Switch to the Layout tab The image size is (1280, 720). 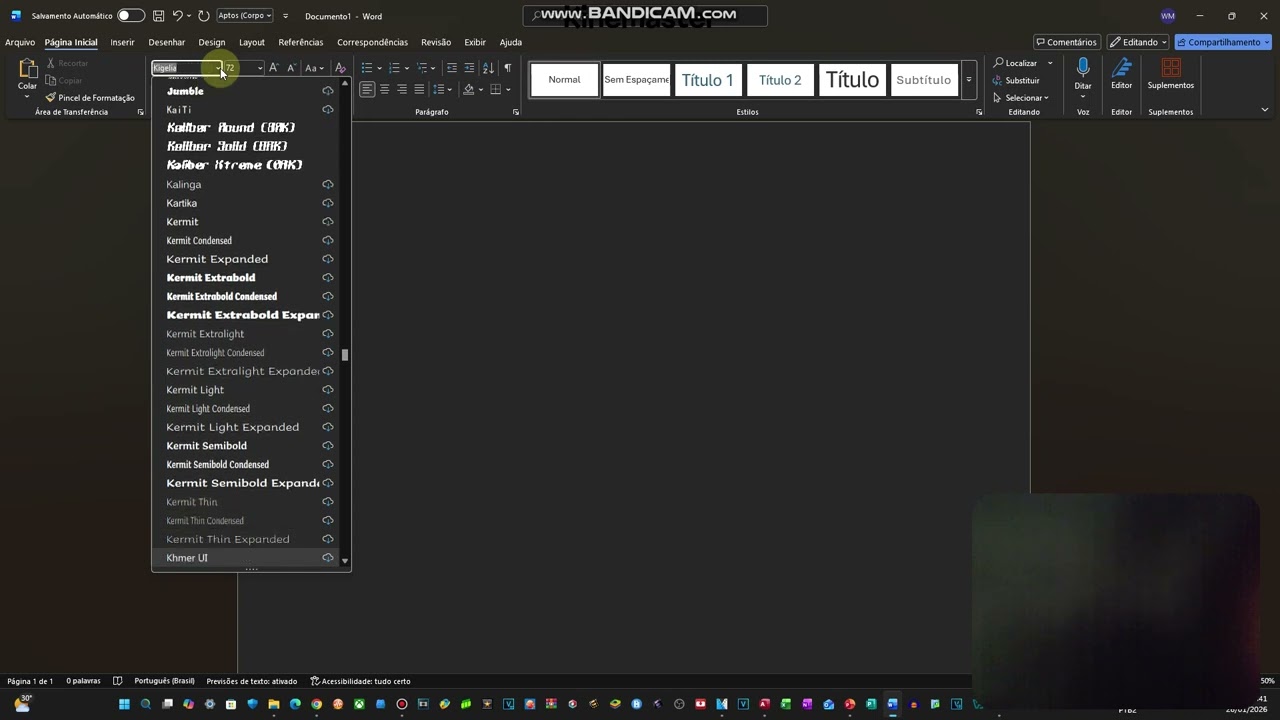pyautogui.click(x=252, y=42)
